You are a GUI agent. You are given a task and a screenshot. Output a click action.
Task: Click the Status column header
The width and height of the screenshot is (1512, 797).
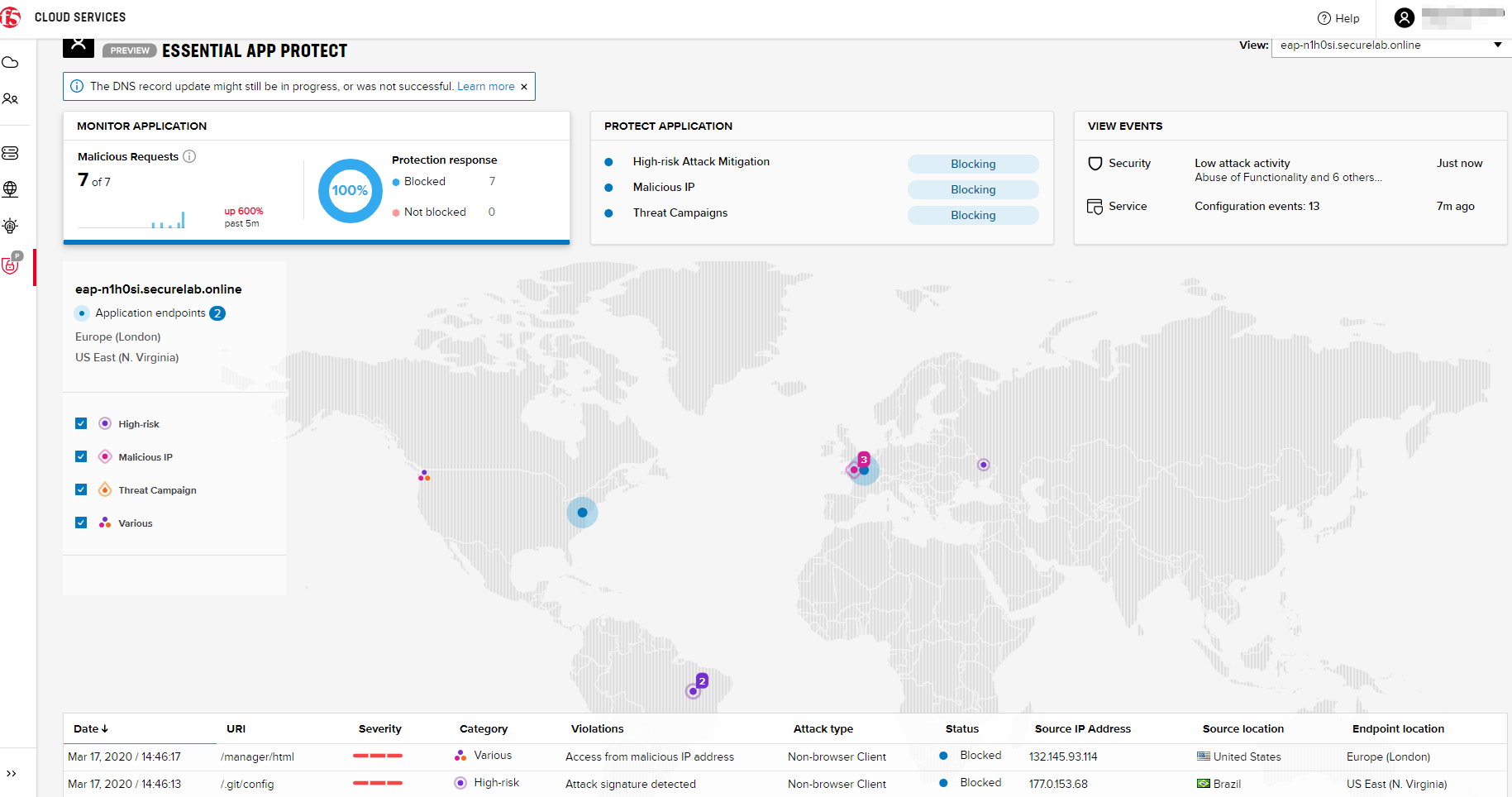pos(962,728)
